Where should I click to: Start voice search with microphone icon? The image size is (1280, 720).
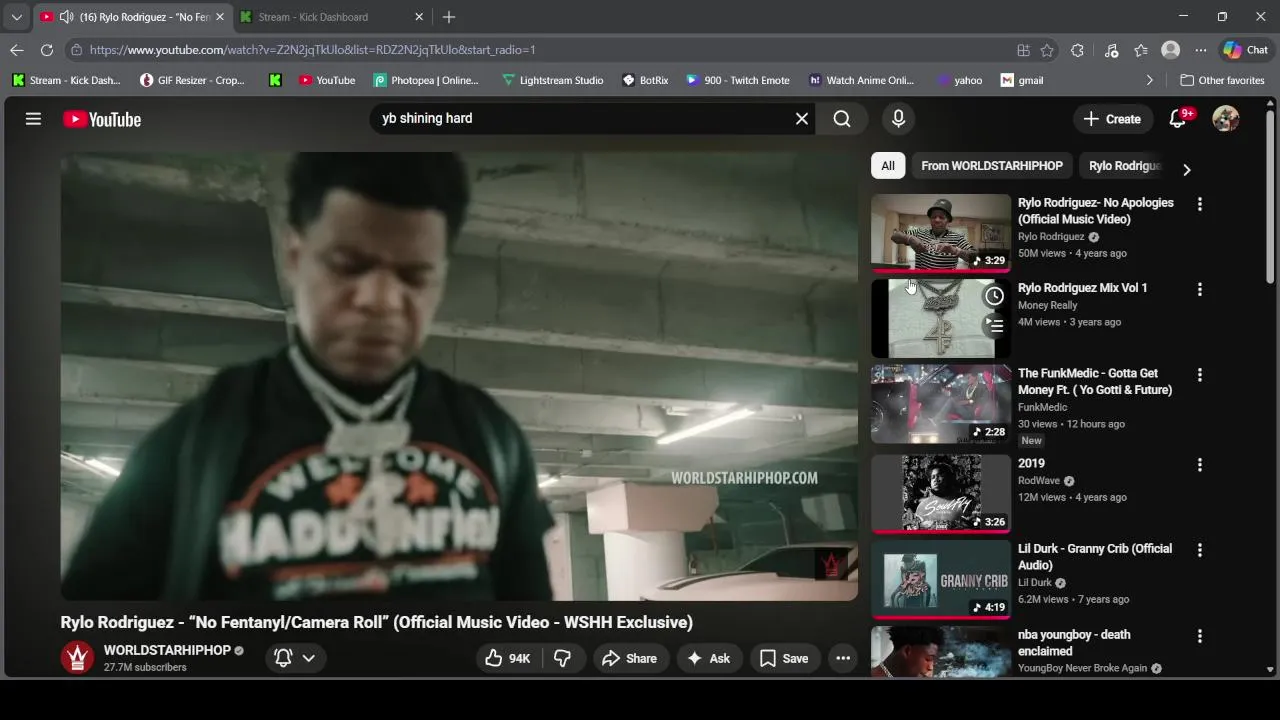898,119
